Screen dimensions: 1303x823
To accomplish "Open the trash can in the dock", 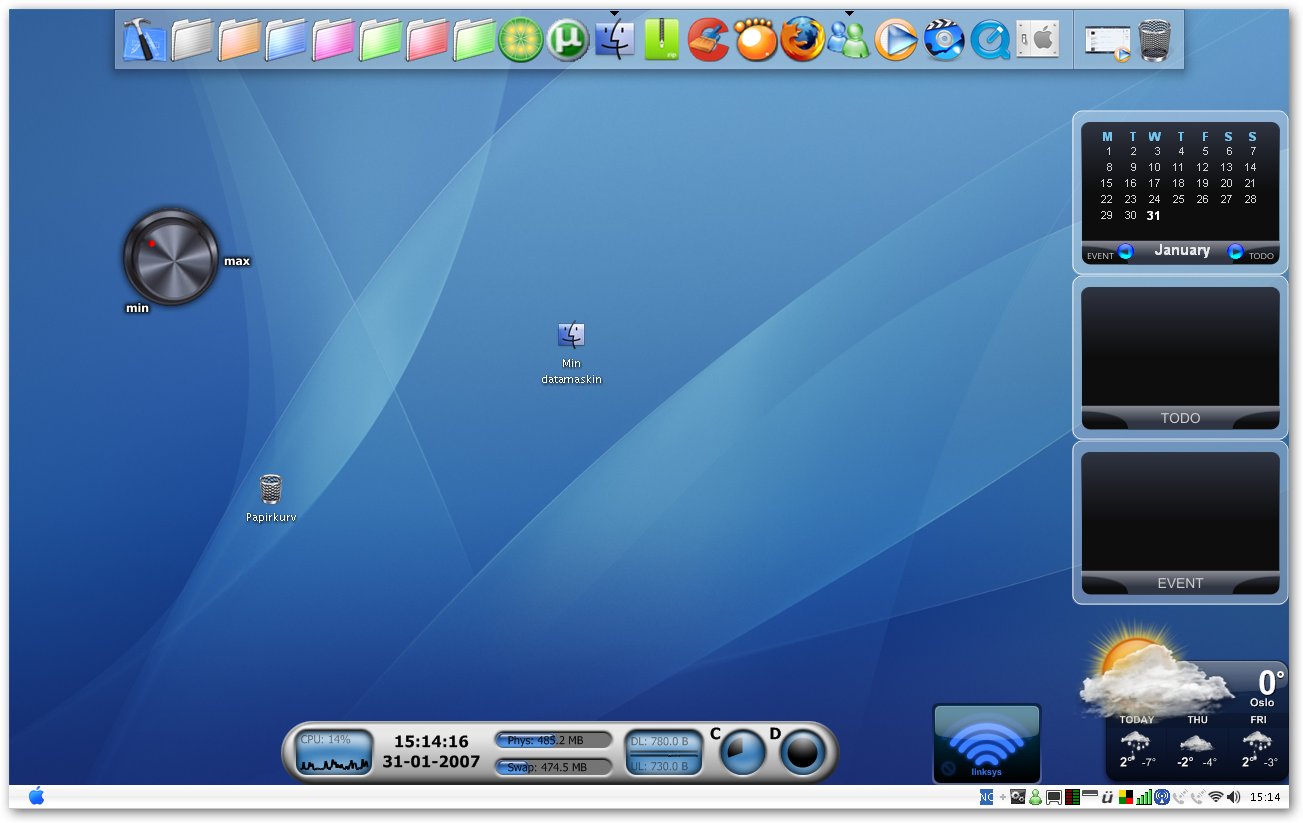I will pos(1154,40).
